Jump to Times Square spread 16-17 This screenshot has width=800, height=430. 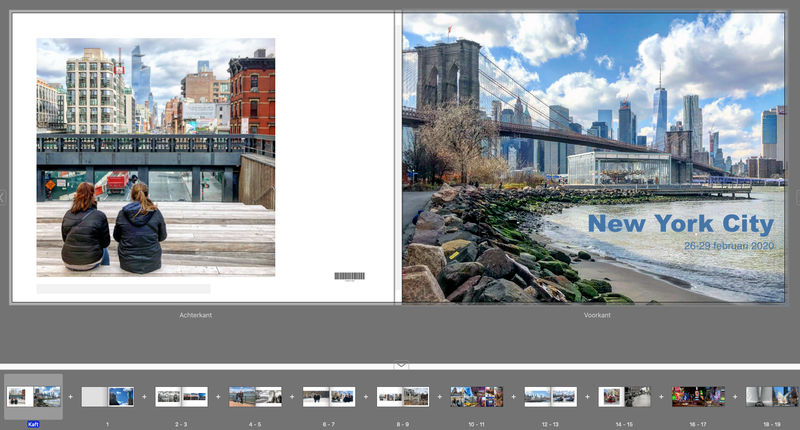[x=698, y=397]
